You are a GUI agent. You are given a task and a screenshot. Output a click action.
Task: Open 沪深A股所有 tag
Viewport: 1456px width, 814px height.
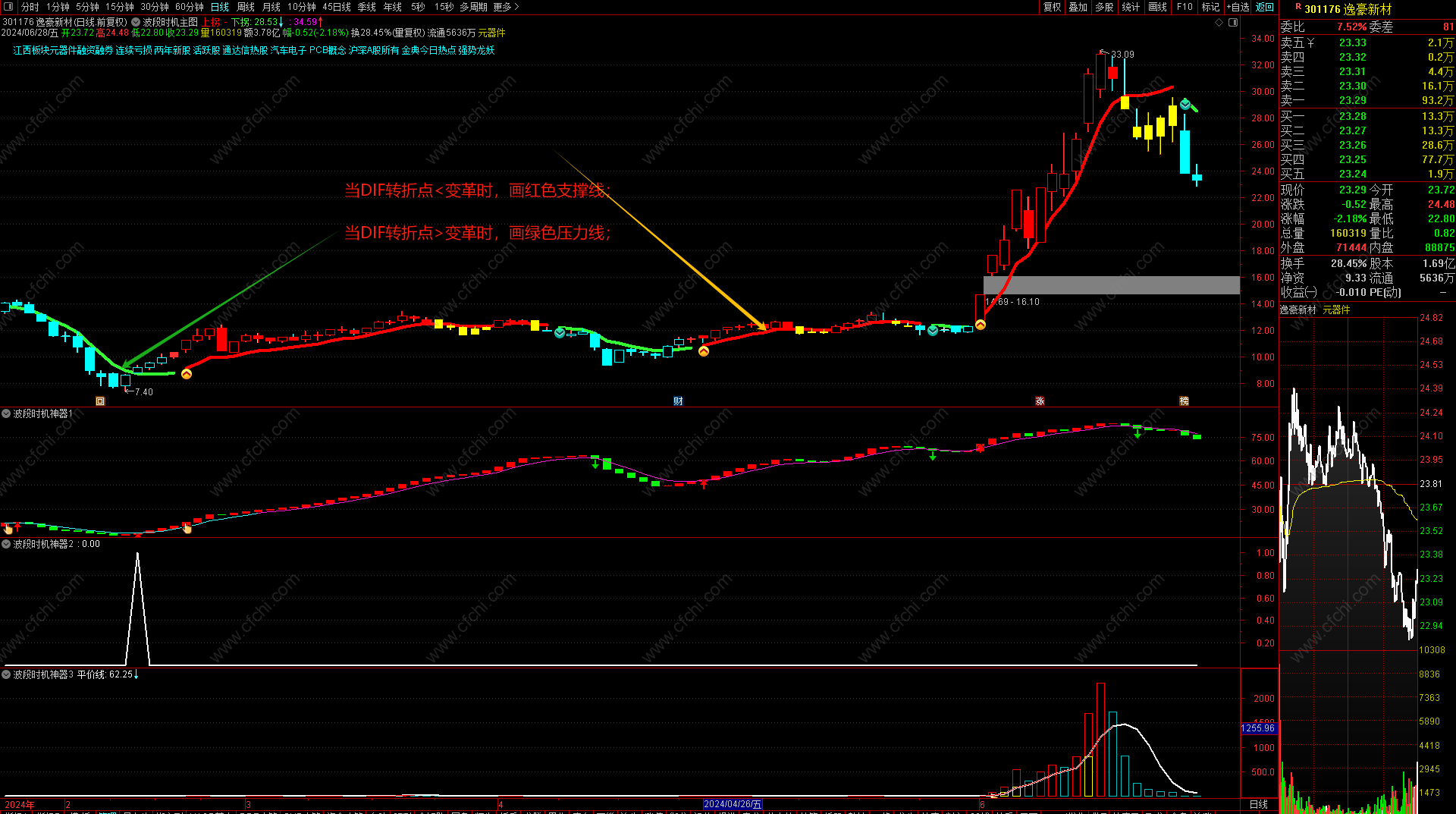(374, 51)
